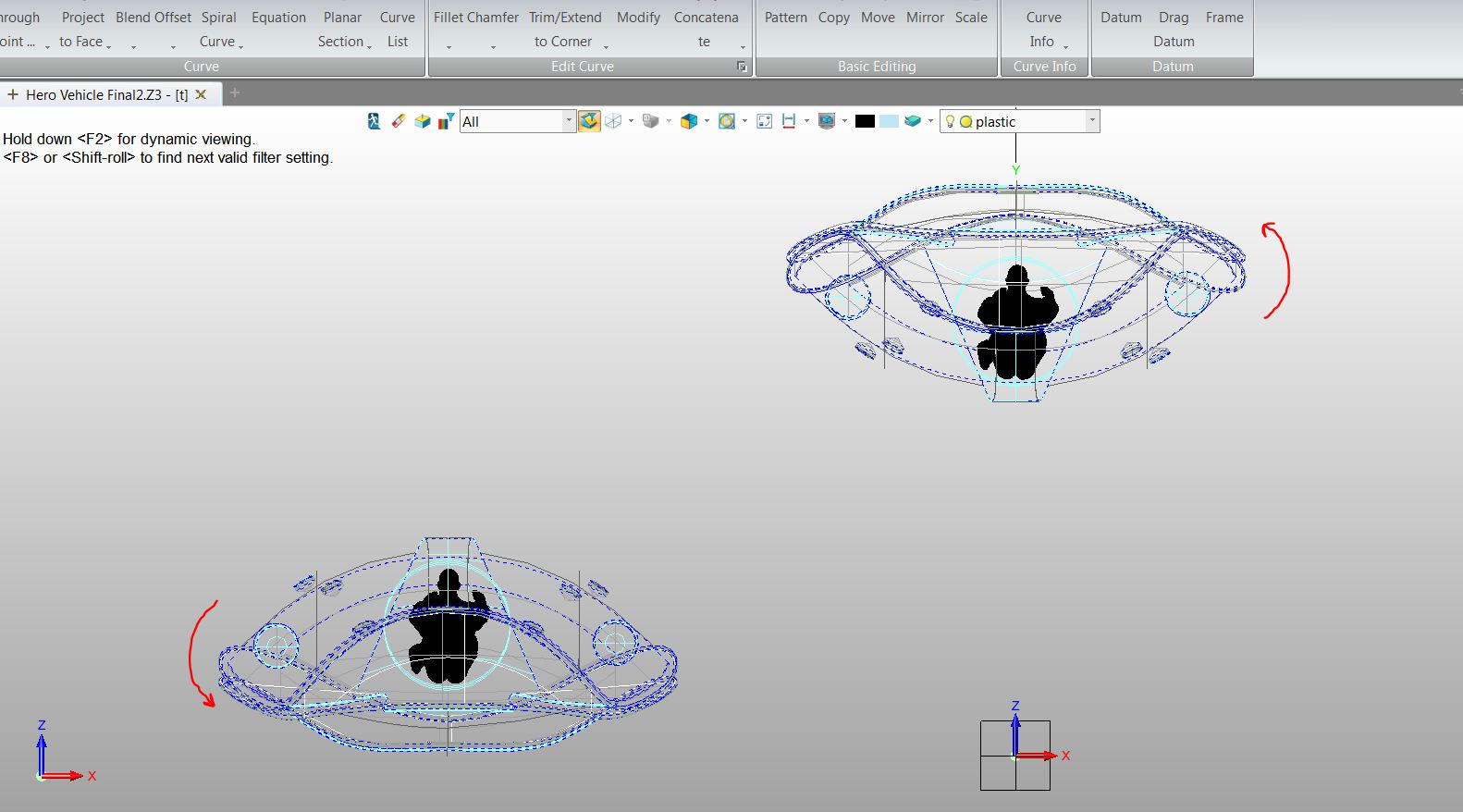Select the Datum tool

1121,18
